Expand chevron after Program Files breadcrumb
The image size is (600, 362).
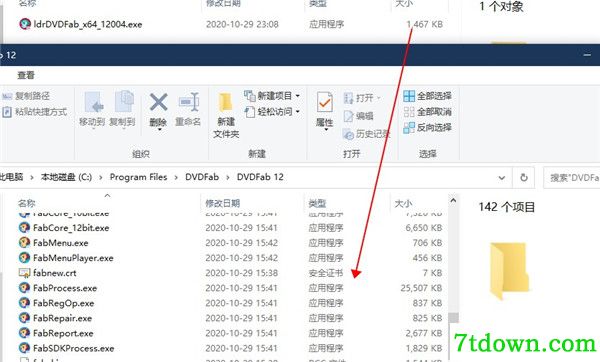176,178
